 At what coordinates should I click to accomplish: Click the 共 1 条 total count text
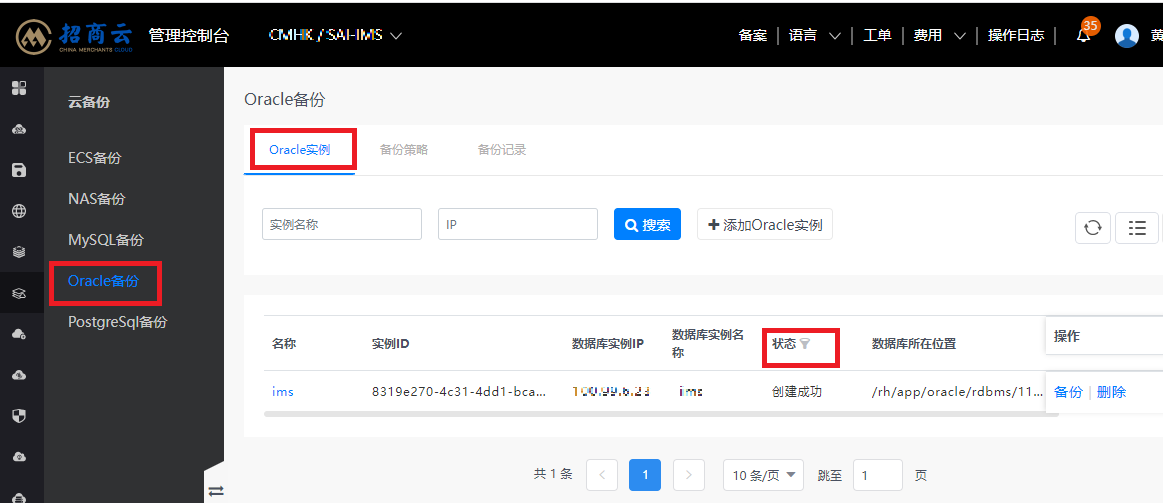click(x=553, y=475)
